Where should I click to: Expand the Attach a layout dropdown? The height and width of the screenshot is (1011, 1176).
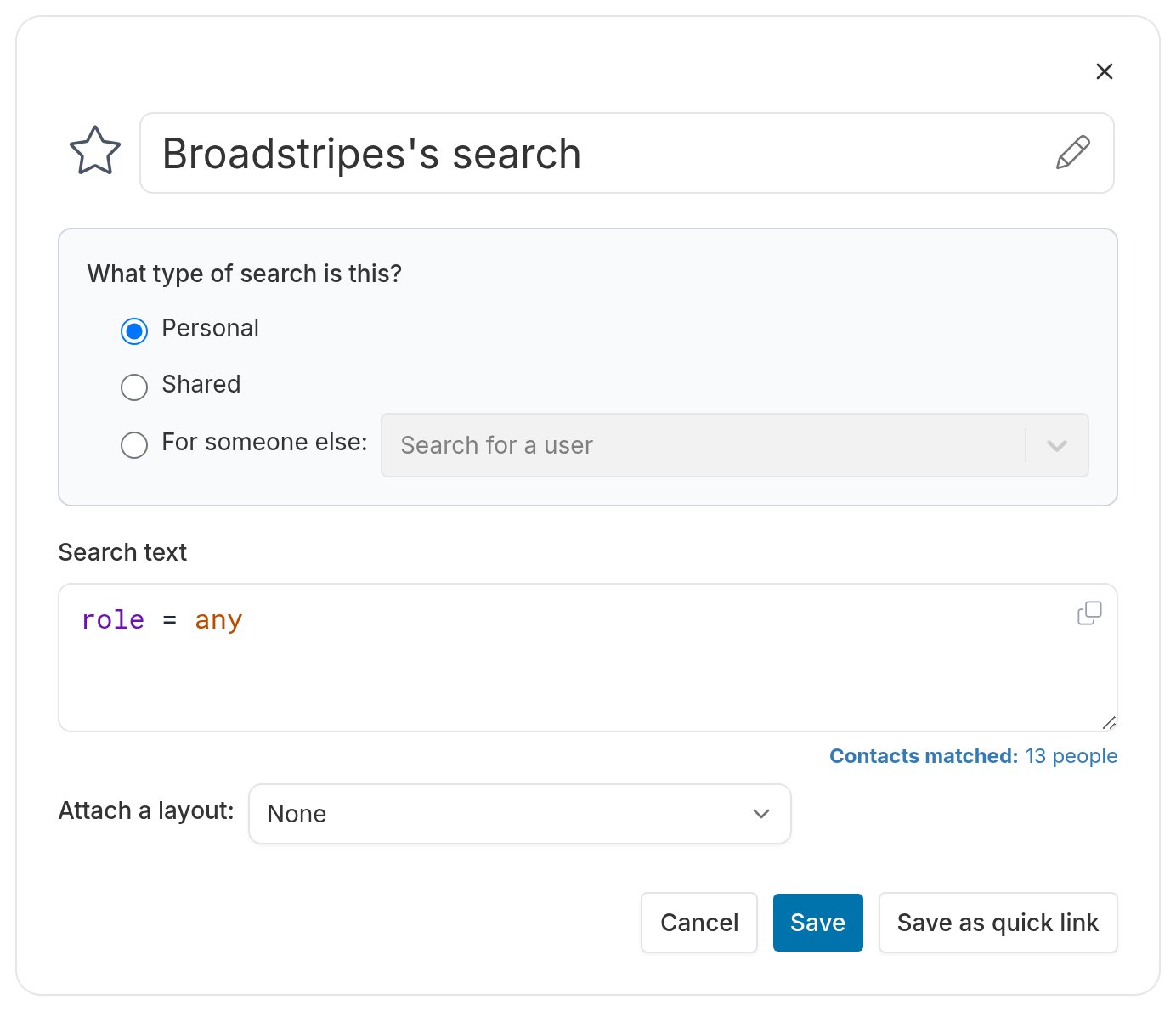(x=520, y=814)
